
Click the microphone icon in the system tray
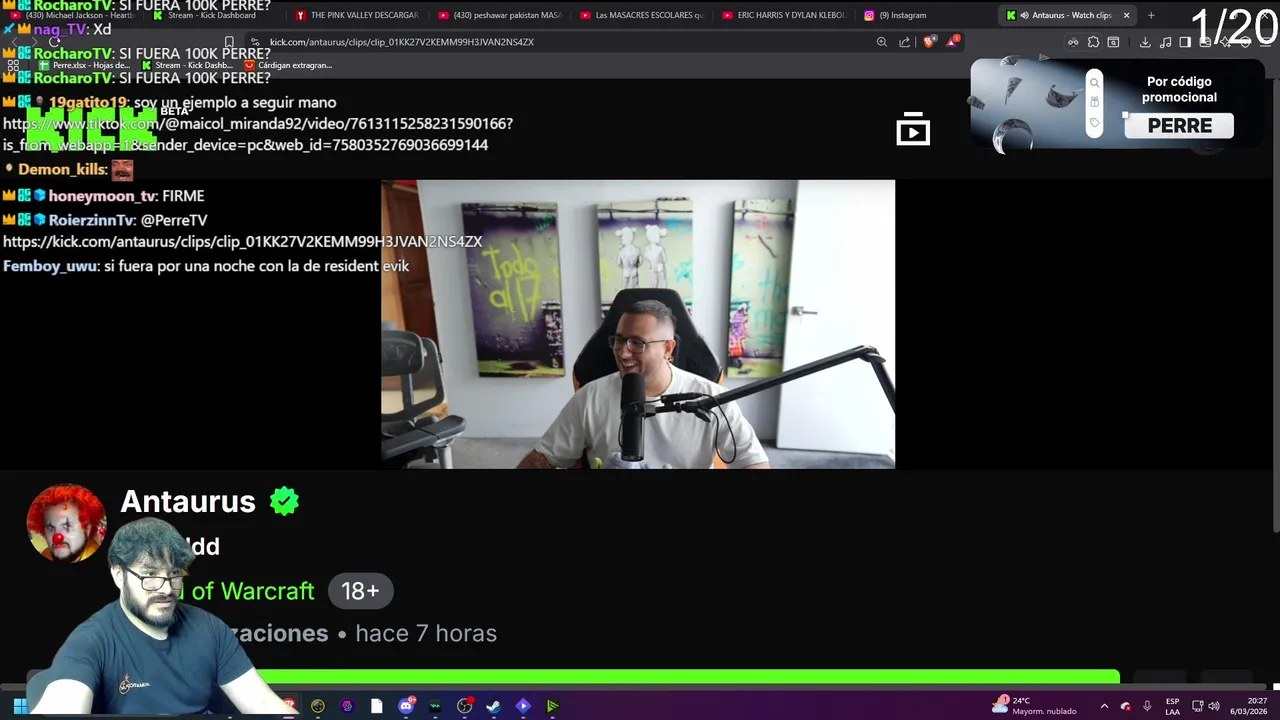[1147, 706]
